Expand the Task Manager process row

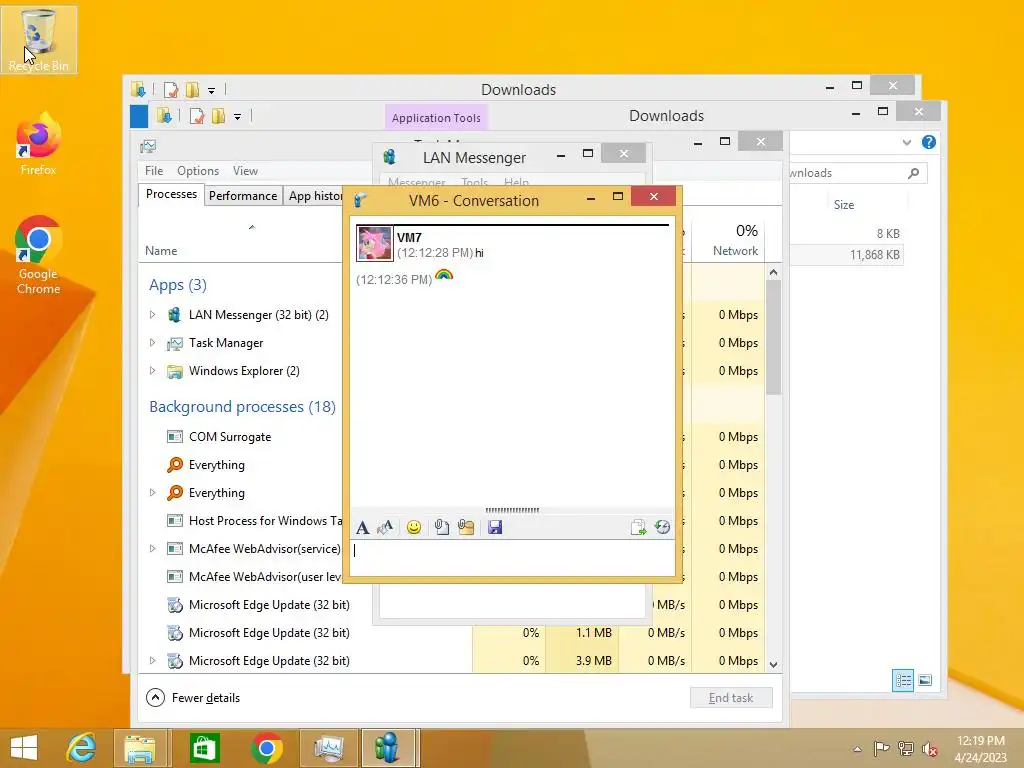tap(152, 343)
